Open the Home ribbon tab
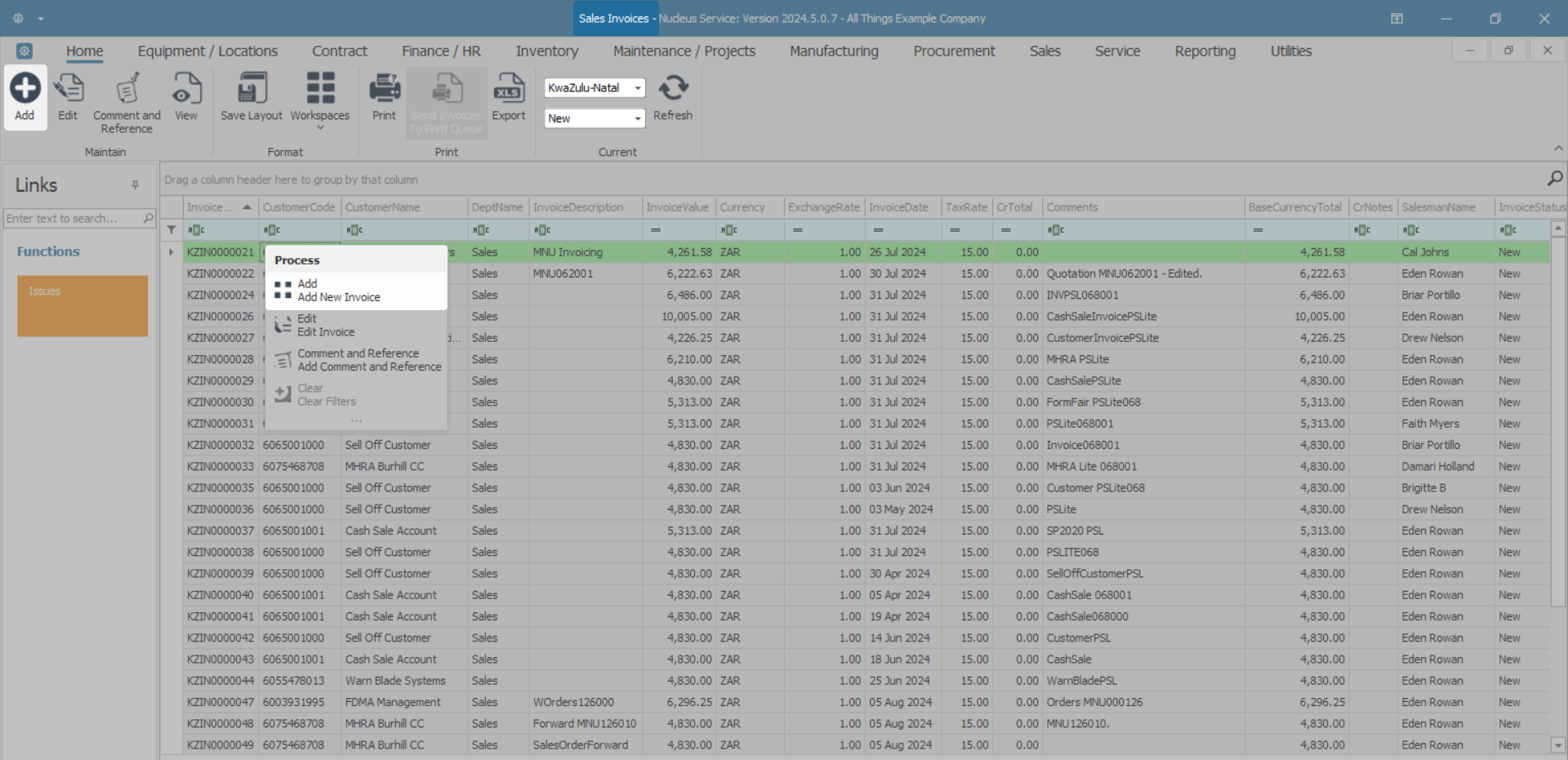 pos(85,51)
